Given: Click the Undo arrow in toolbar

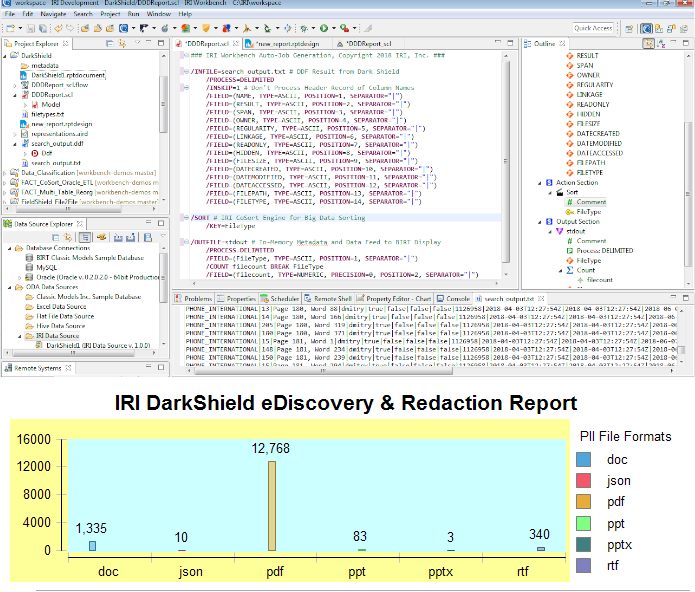Looking at the screenshot, I should point(59,28).
